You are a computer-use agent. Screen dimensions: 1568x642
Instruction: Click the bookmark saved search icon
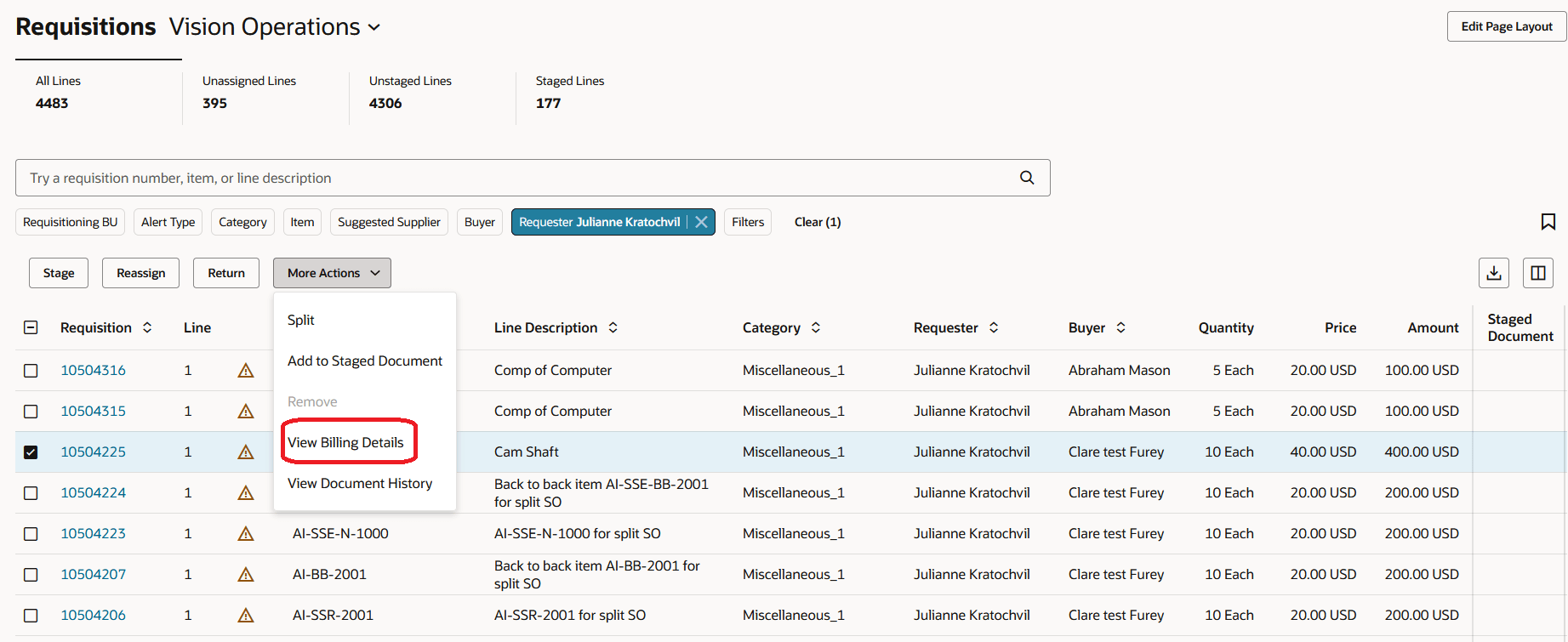(x=1548, y=222)
